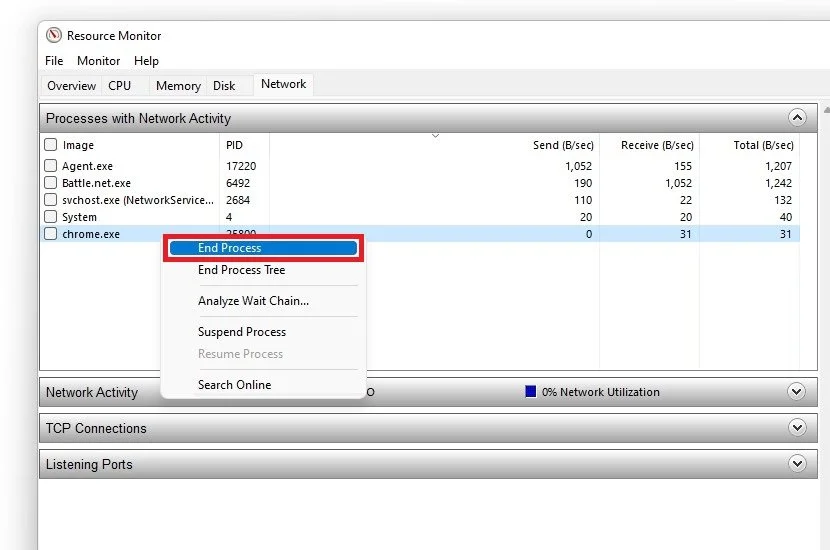Click Total value 1,207
Screen dimensions: 830x550
[x=778, y=166]
